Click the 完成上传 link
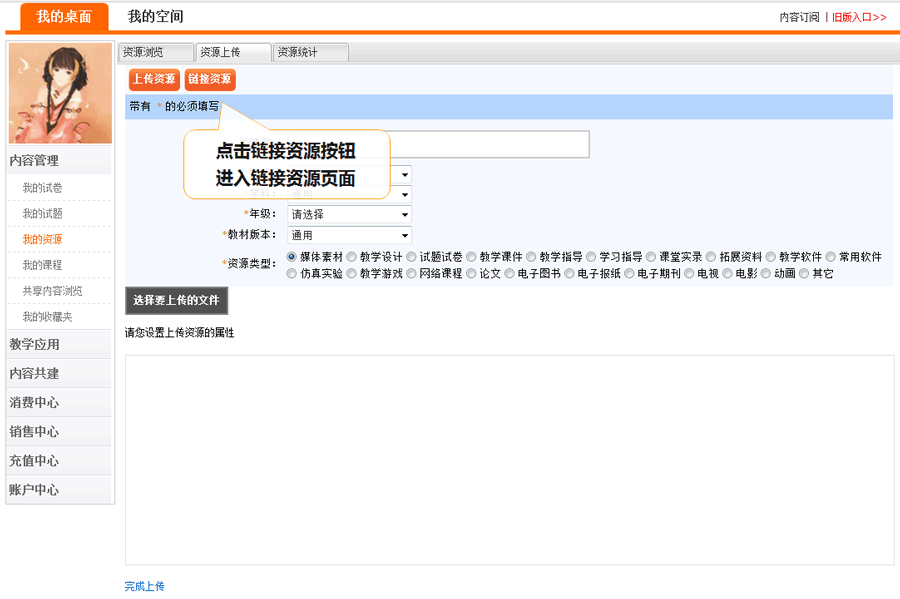 point(145,586)
